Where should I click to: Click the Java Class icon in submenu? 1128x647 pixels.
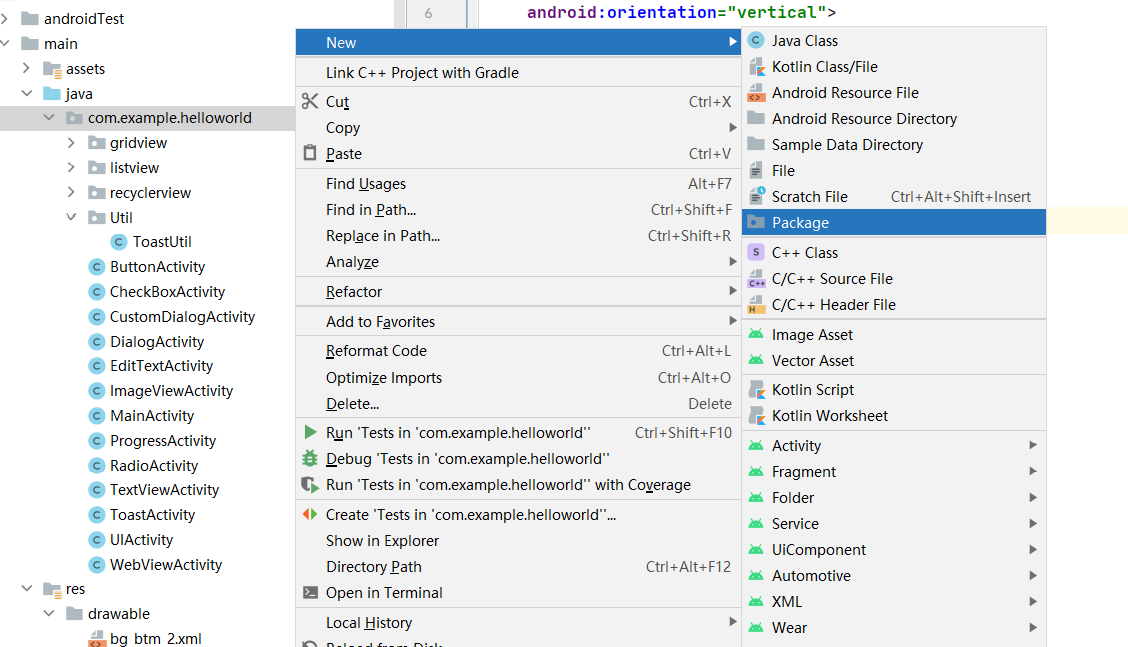756,41
